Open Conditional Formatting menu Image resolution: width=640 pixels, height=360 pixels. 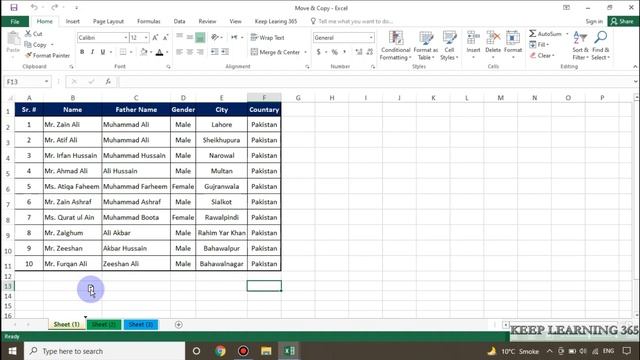point(395,46)
